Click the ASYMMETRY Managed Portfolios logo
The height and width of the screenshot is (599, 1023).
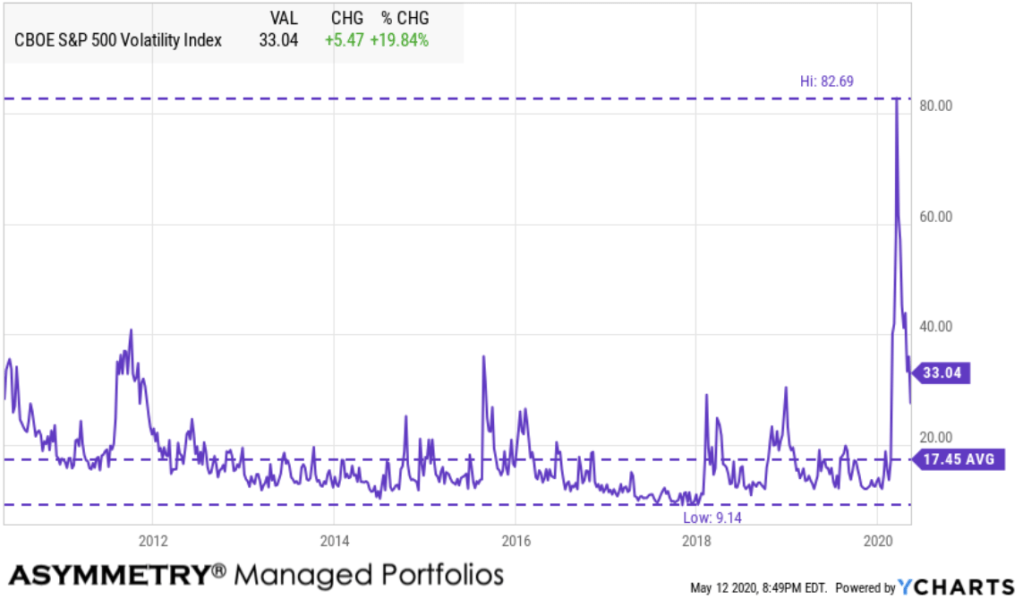256,575
